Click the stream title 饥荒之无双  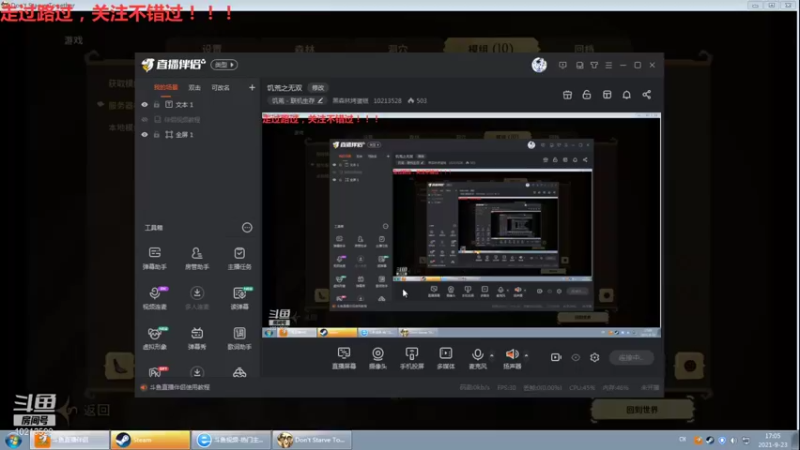tap(285, 88)
